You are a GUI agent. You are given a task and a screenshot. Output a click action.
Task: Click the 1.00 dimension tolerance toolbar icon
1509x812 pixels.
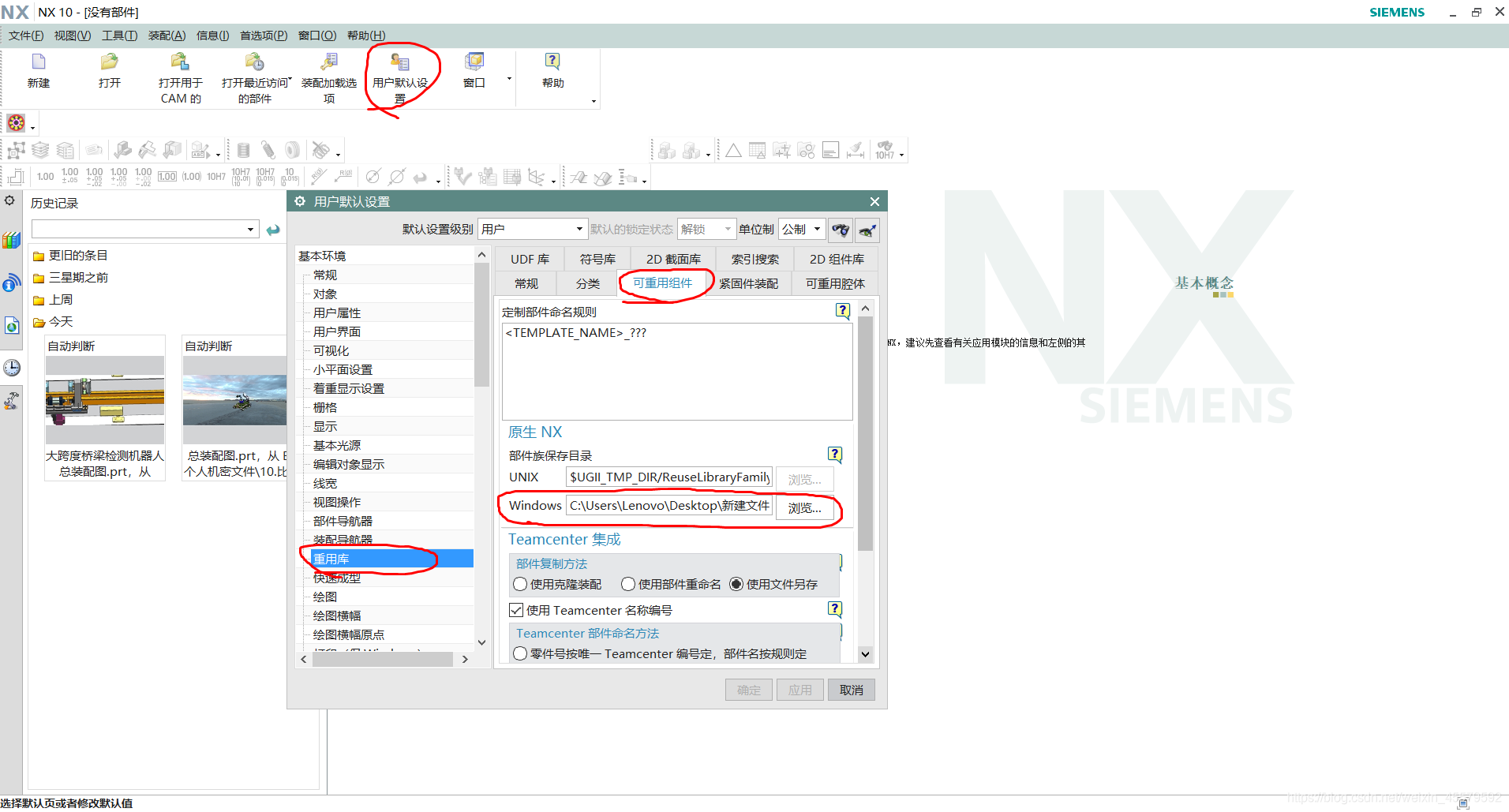tap(46, 177)
